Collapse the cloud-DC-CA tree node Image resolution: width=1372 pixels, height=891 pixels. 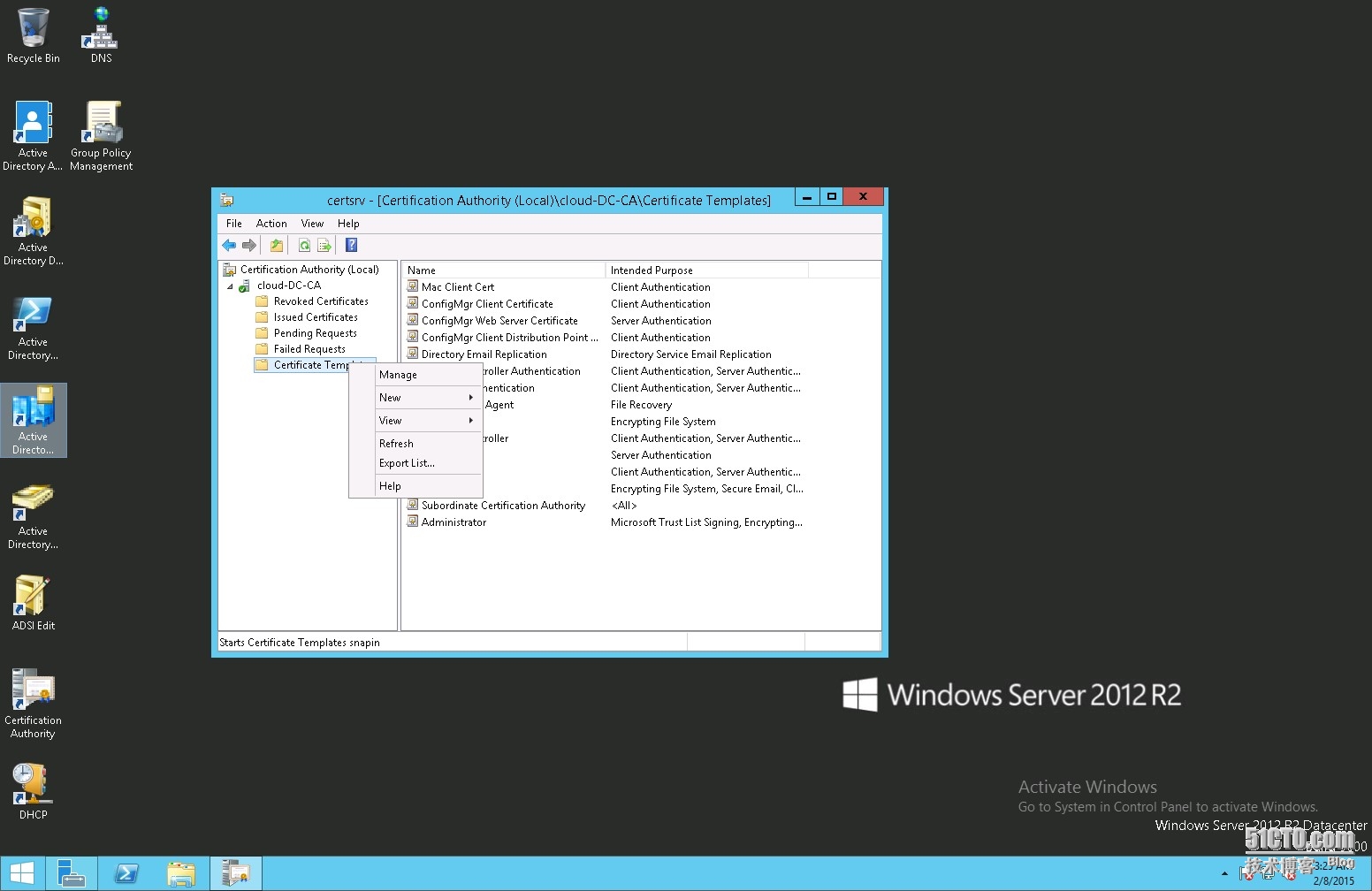click(x=230, y=286)
